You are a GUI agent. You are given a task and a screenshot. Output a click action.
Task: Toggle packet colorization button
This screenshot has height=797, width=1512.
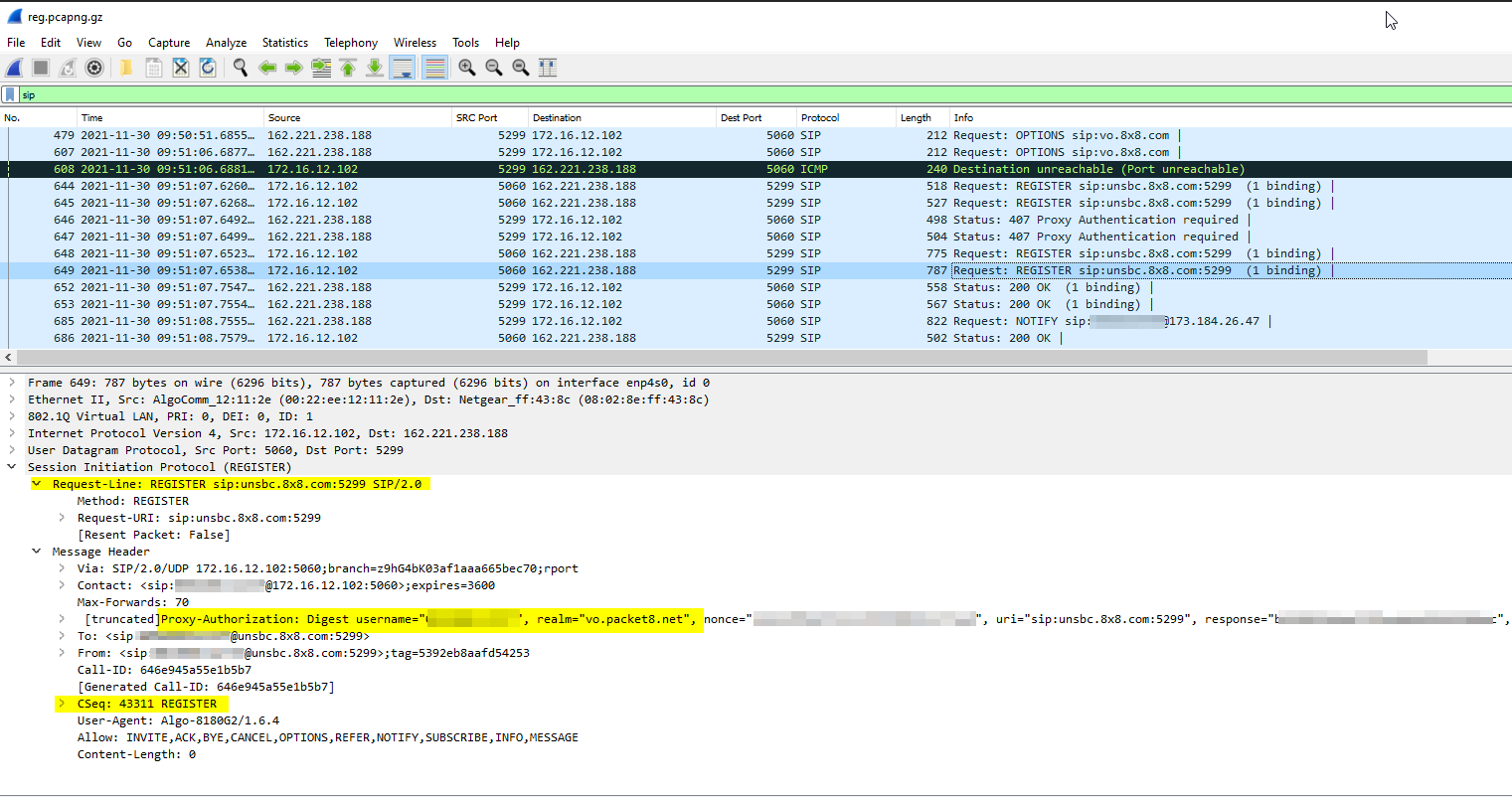click(434, 68)
